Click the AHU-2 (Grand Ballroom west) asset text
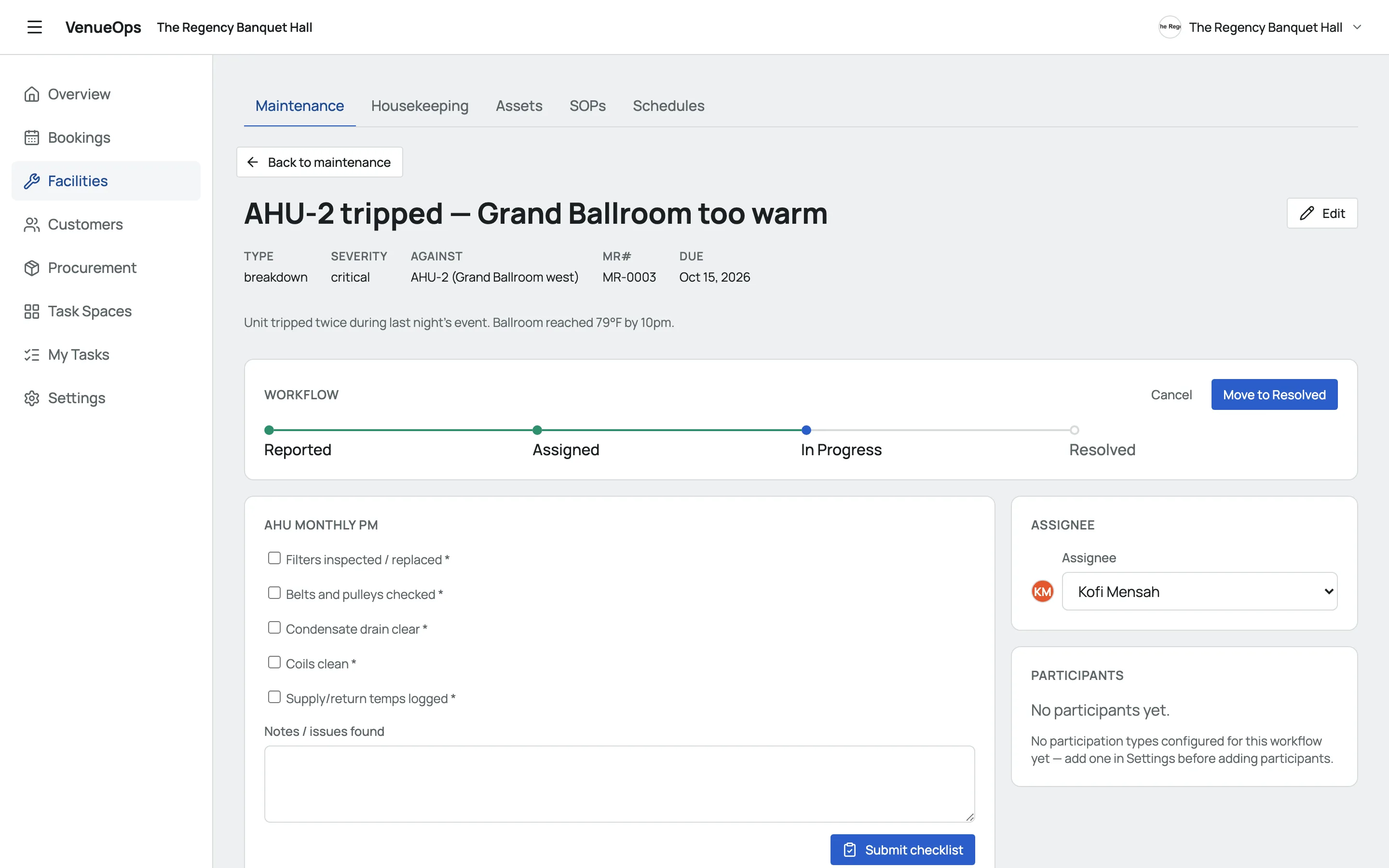 coord(495,277)
